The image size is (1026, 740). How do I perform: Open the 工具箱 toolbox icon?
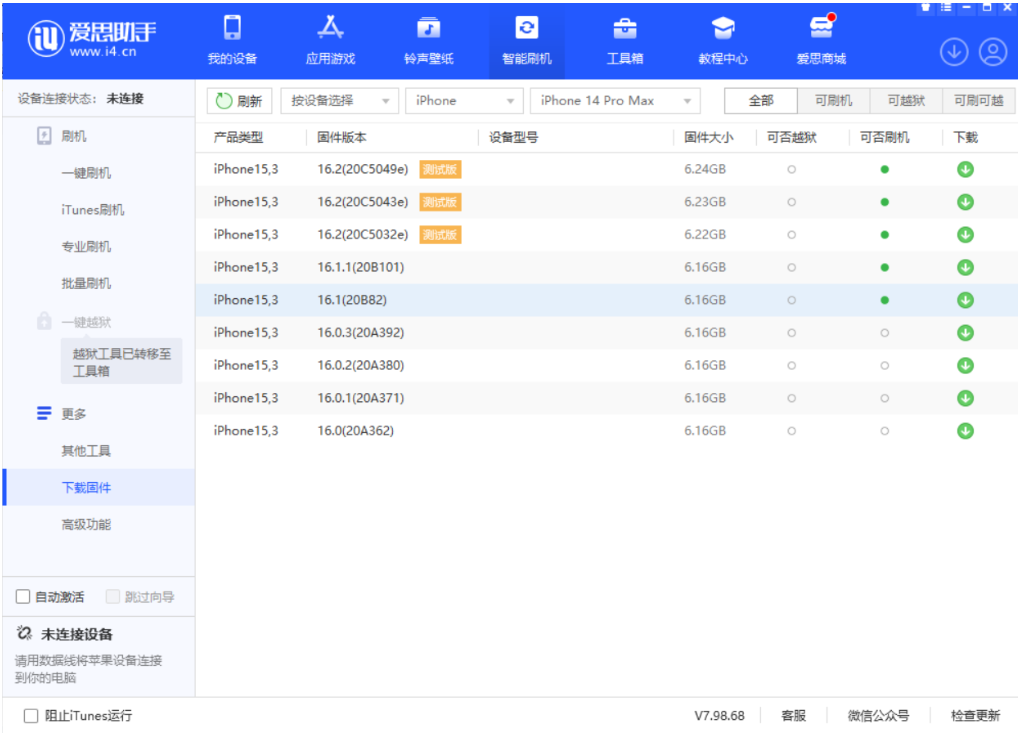(625, 29)
